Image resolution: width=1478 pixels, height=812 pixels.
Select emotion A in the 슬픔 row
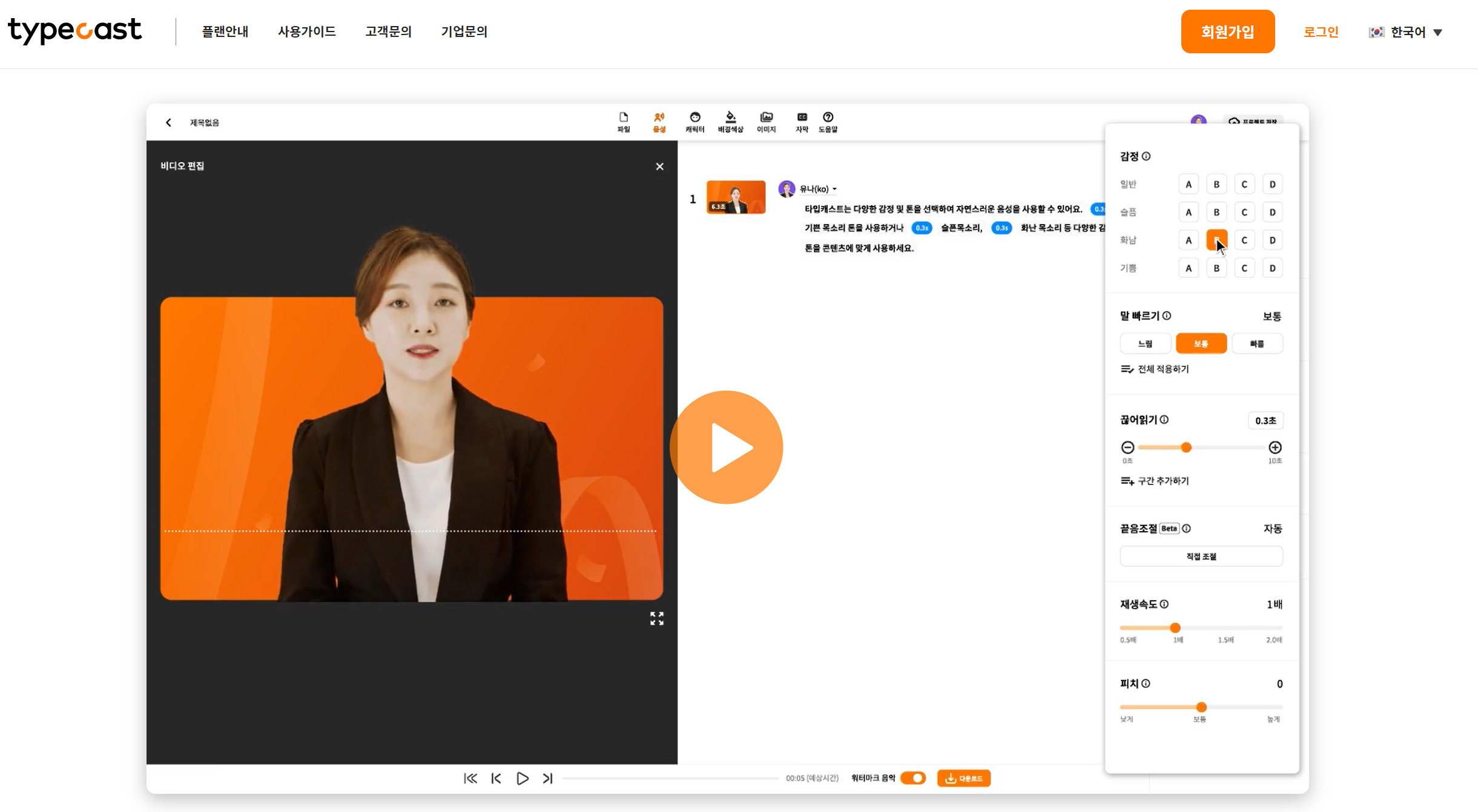pos(1188,213)
